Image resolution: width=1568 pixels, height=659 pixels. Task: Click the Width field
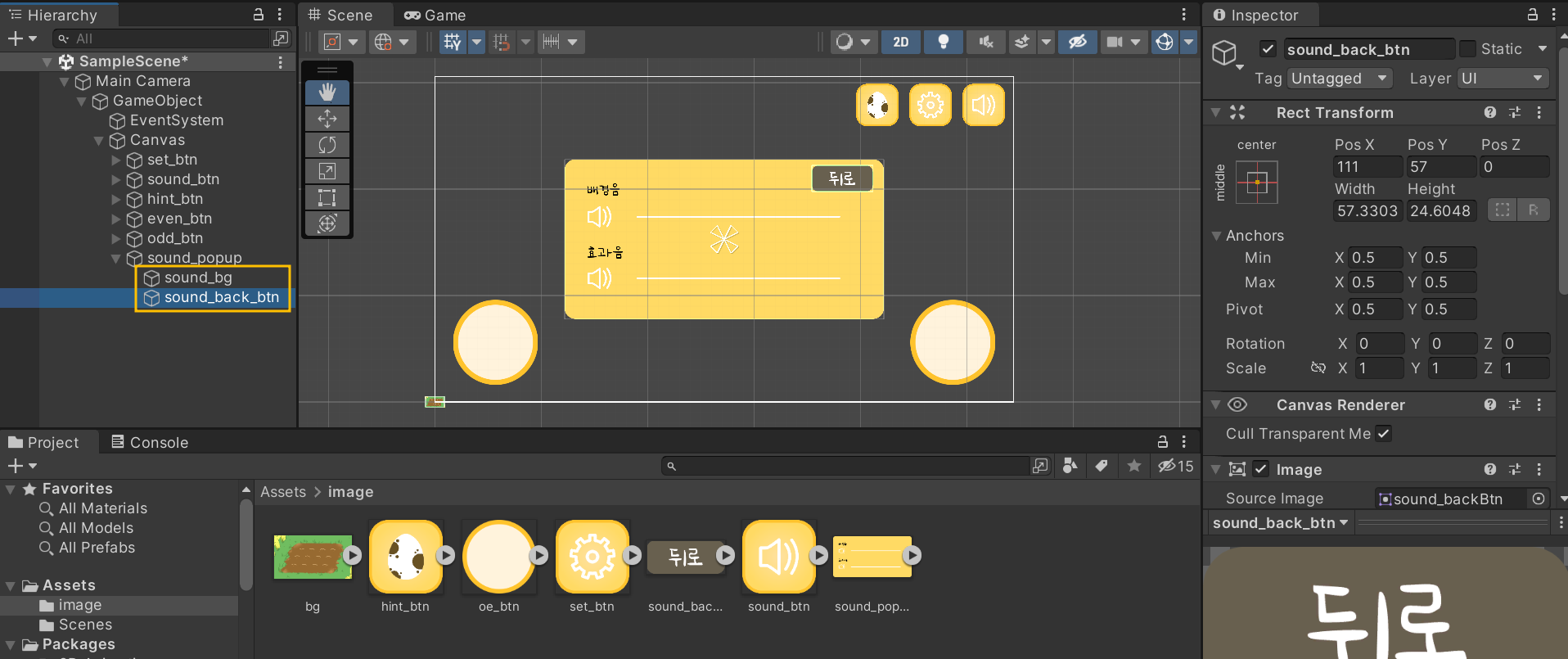[x=1367, y=211]
